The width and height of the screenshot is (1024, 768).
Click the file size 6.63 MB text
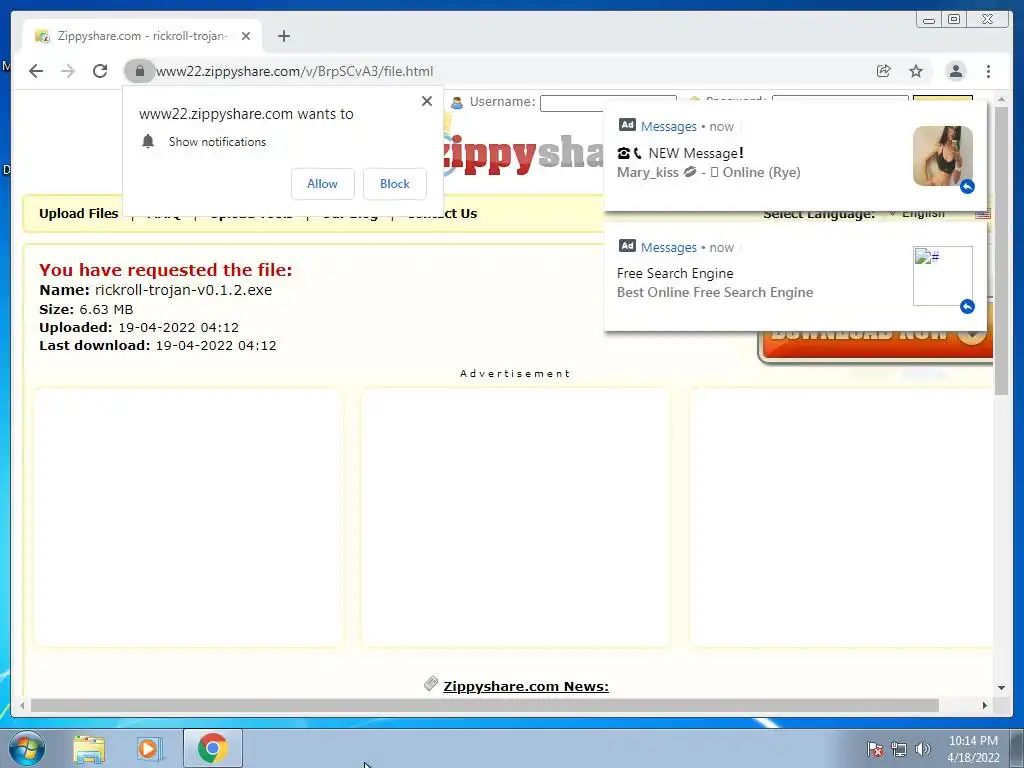106,310
